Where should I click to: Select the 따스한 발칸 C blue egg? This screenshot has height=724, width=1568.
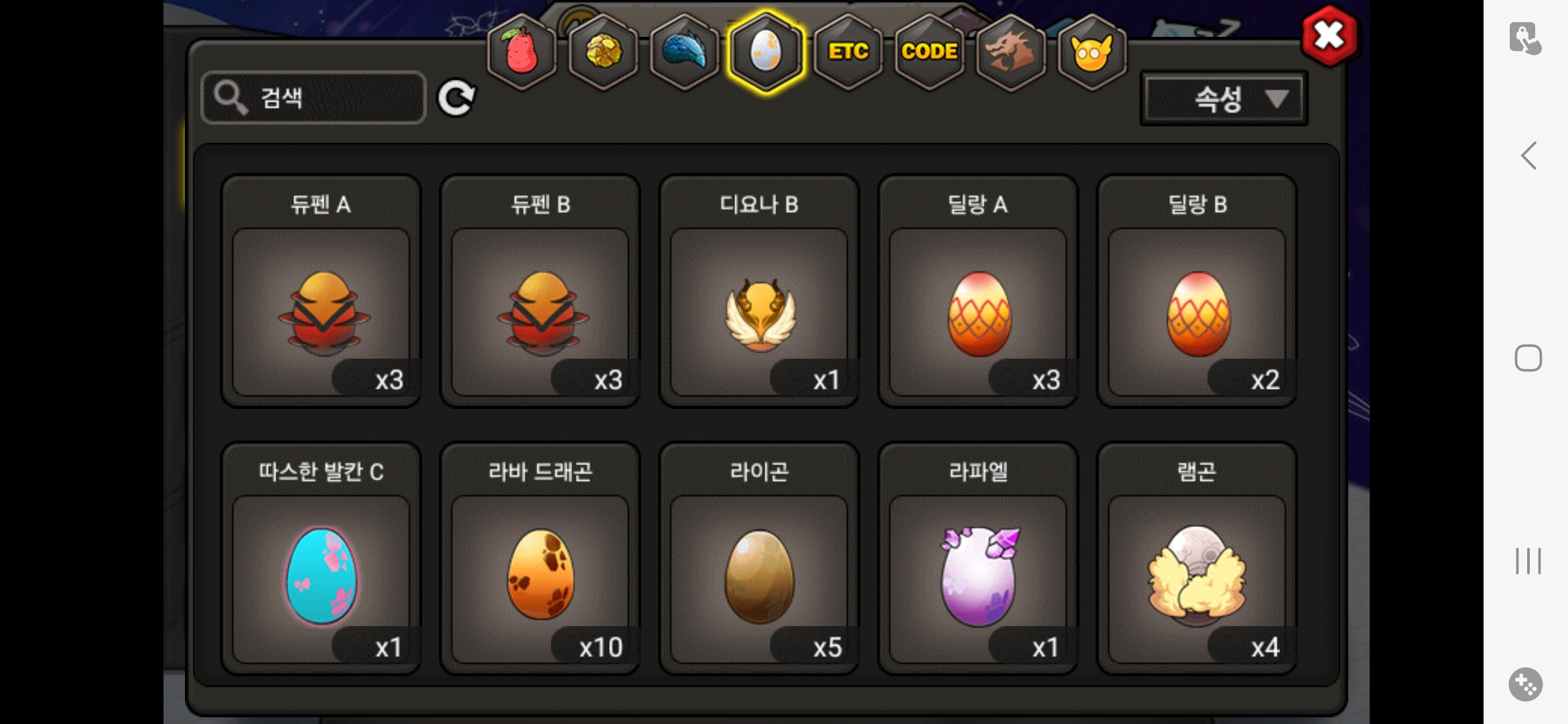click(x=321, y=558)
